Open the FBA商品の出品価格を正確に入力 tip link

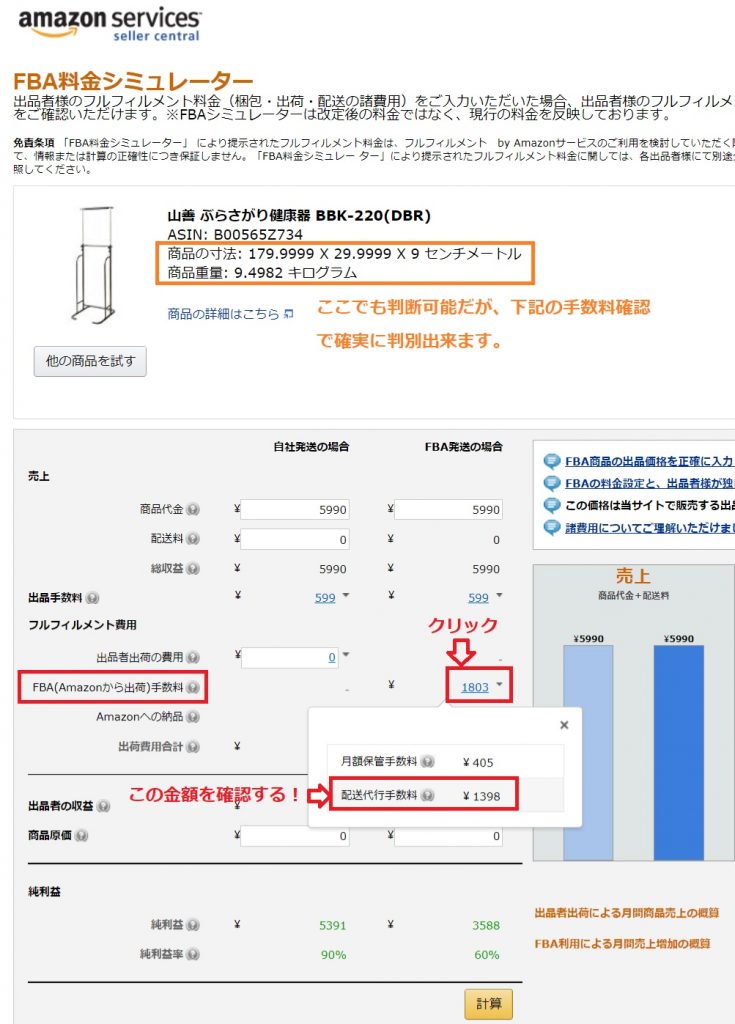(x=649, y=461)
